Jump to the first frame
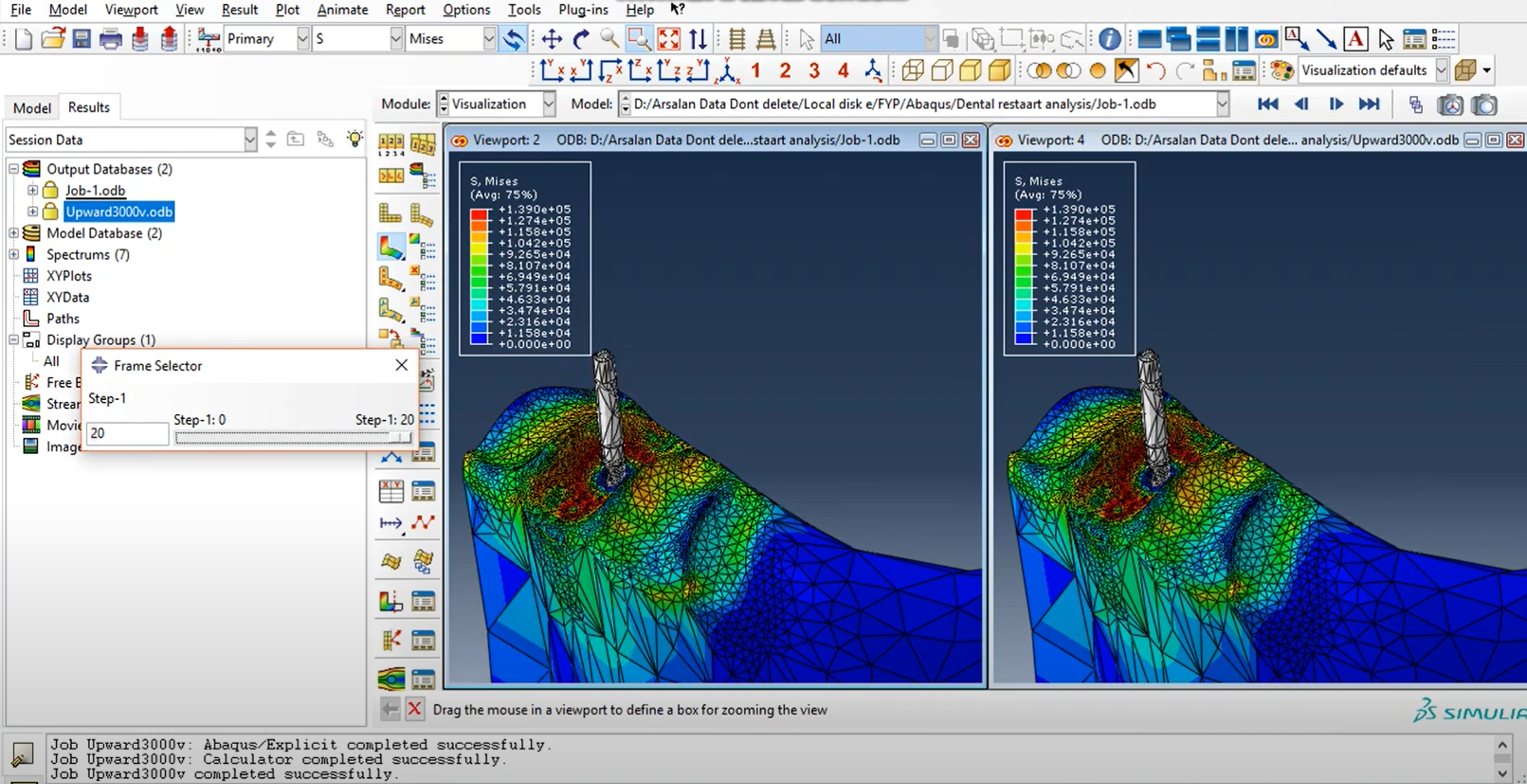1527x784 pixels. (1267, 104)
